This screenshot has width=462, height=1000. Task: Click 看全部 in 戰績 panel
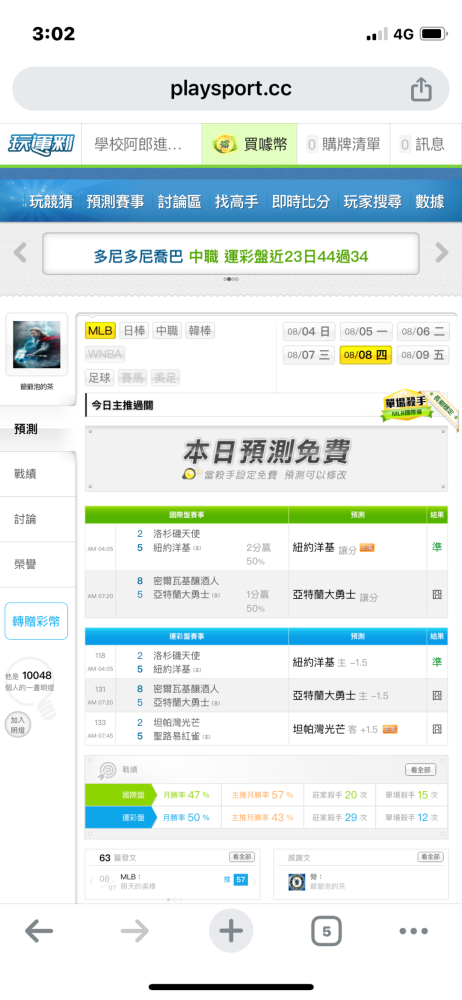click(x=421, y=770)
